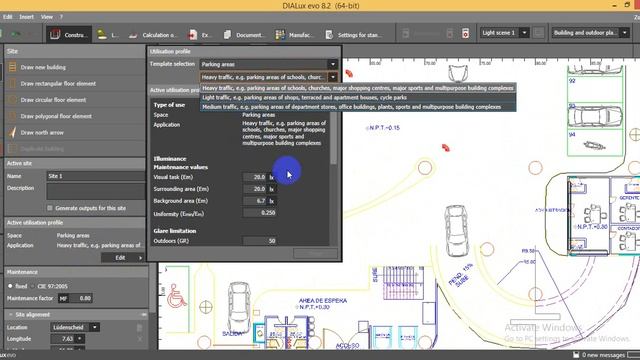Open the Insert menu

(27, 17)
